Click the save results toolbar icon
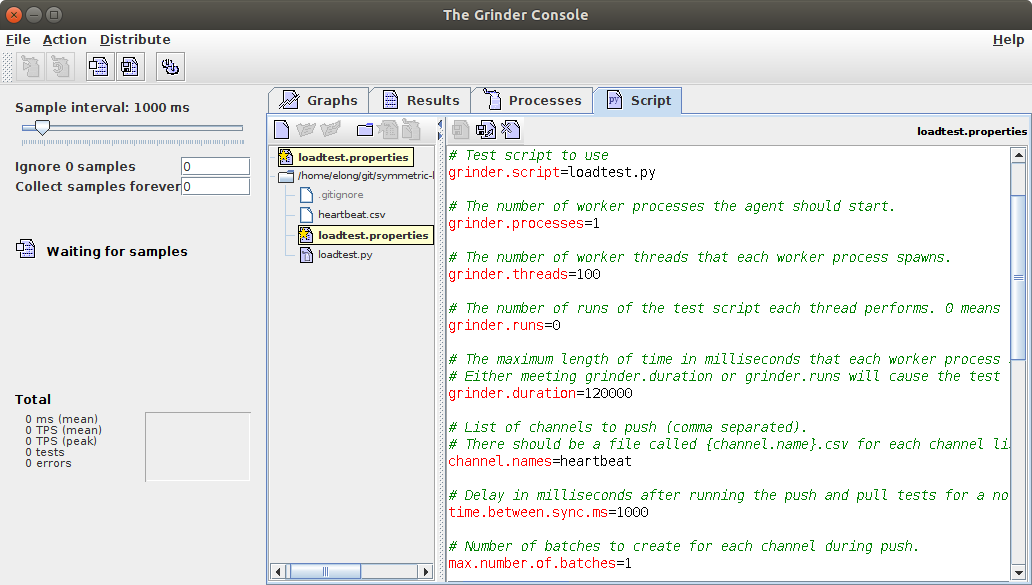 point(130,66)
